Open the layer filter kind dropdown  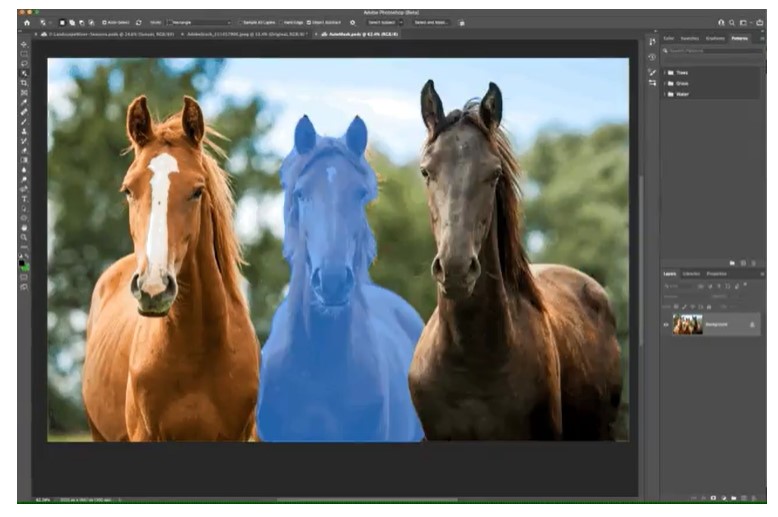pos(678,286)
